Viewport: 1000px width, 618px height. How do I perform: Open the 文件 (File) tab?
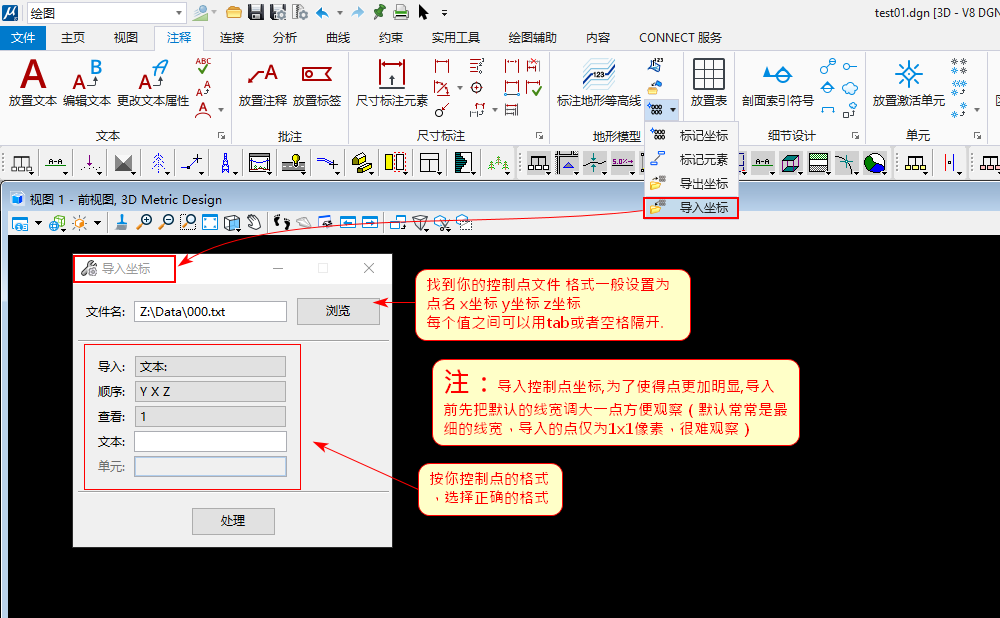click(x=23, y=38)
